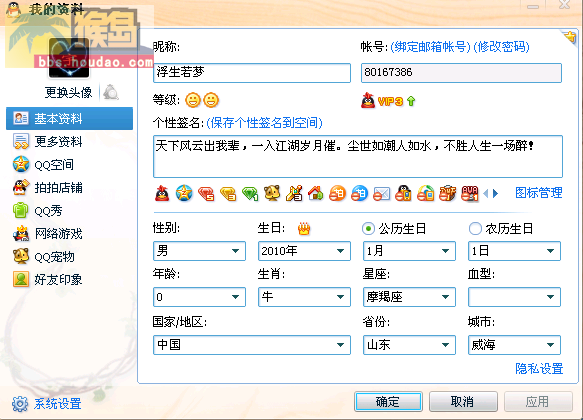Expand the 2010年 birth year dropdown
The image size is (583, 420).
[304, 251]
